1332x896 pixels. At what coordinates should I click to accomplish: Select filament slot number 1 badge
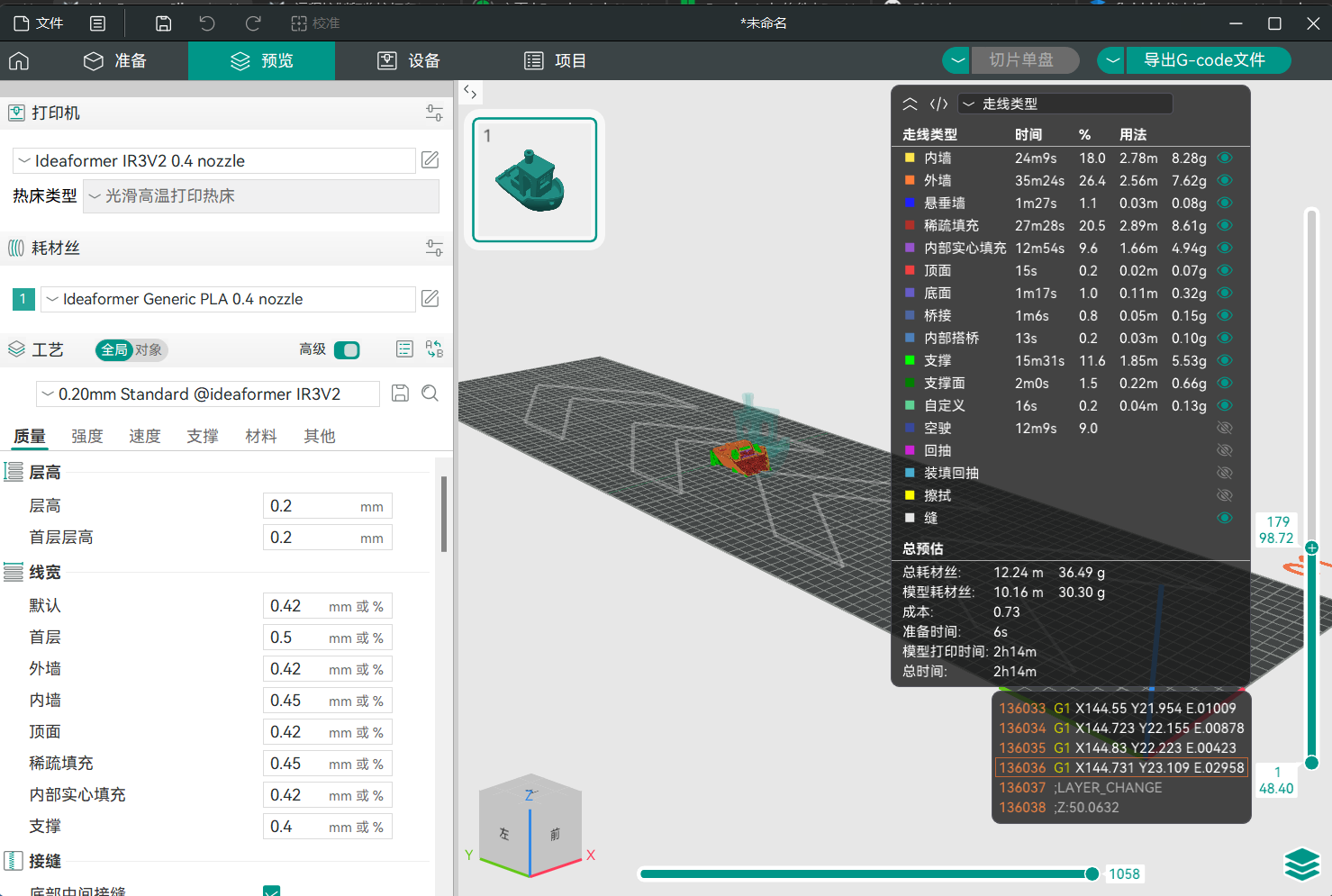pos(23,299)
